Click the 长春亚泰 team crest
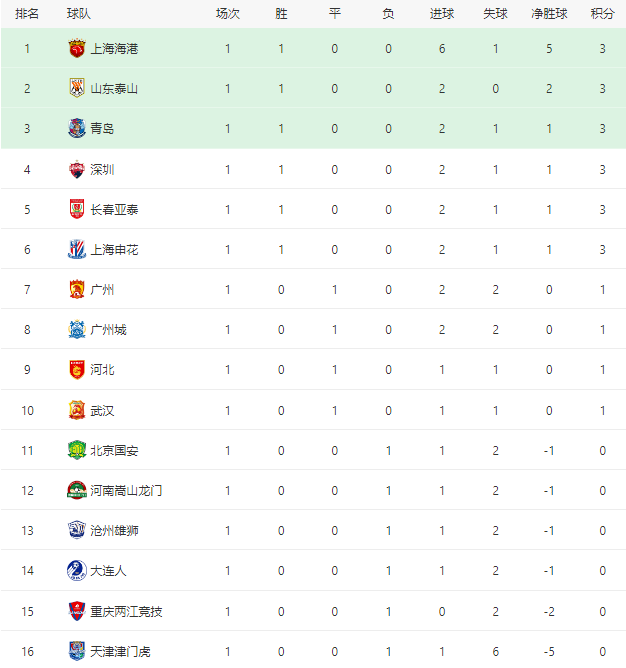 pos(77,210)
